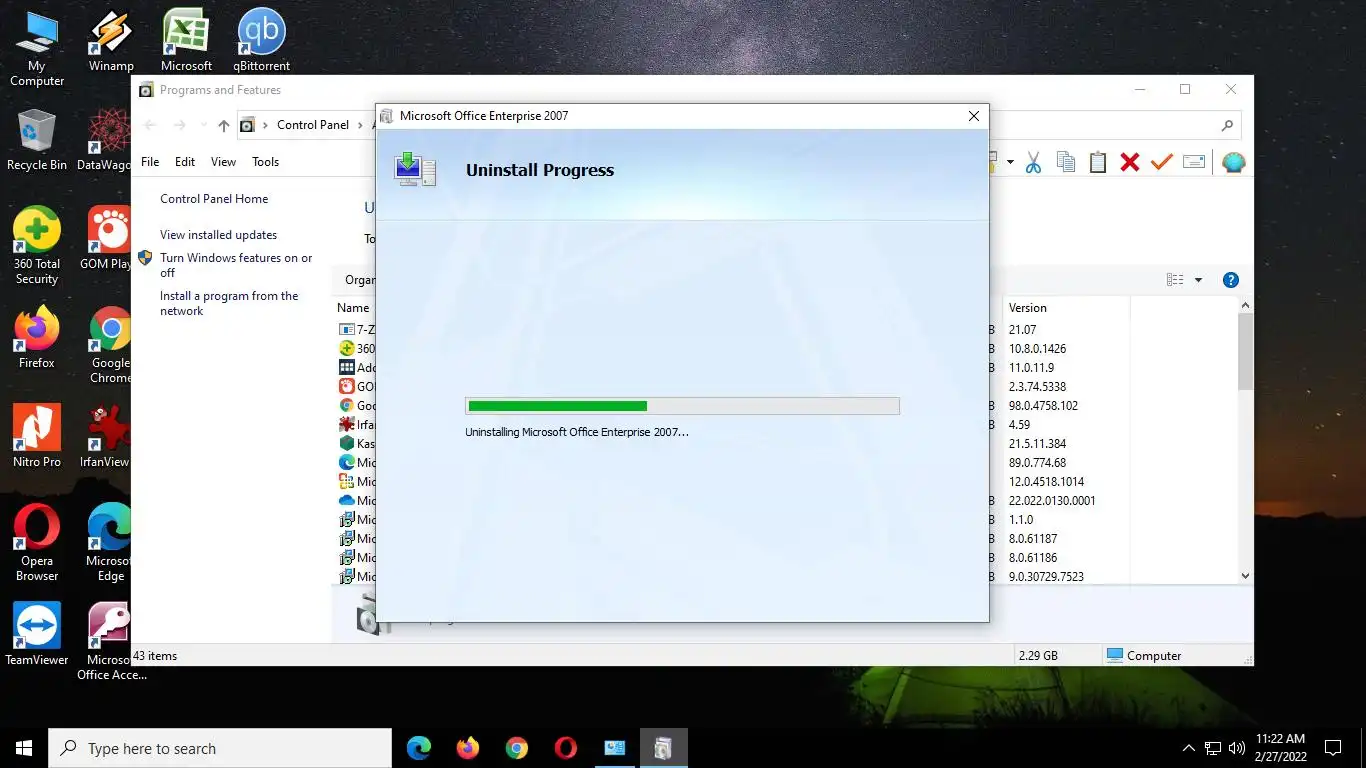The width and height of the screenshot is (1366, 768).
Task: Click the Computer label in status bar
Action: click(x=1154, y=656)
